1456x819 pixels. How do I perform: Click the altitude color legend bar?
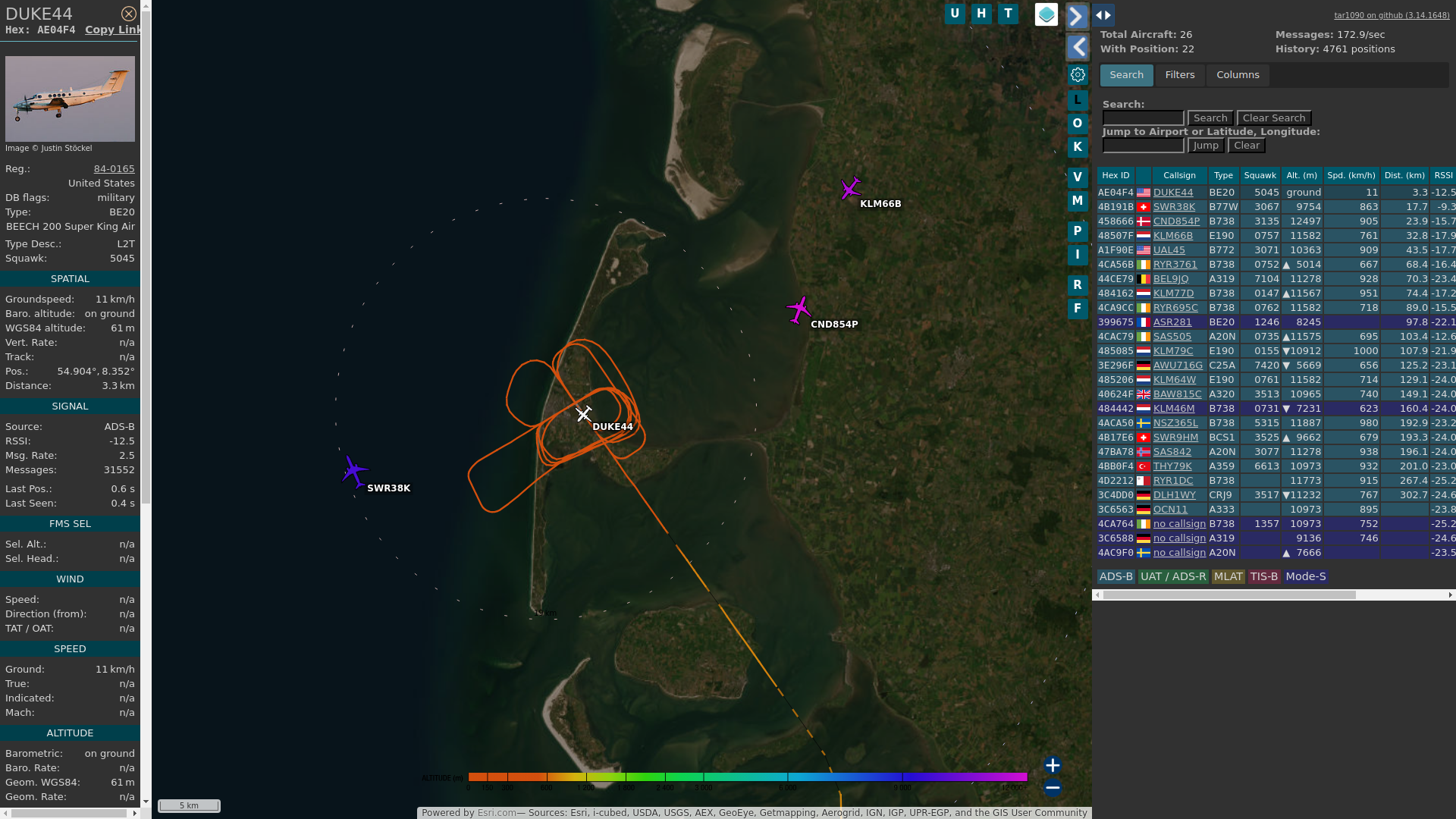tap(747, 777)
